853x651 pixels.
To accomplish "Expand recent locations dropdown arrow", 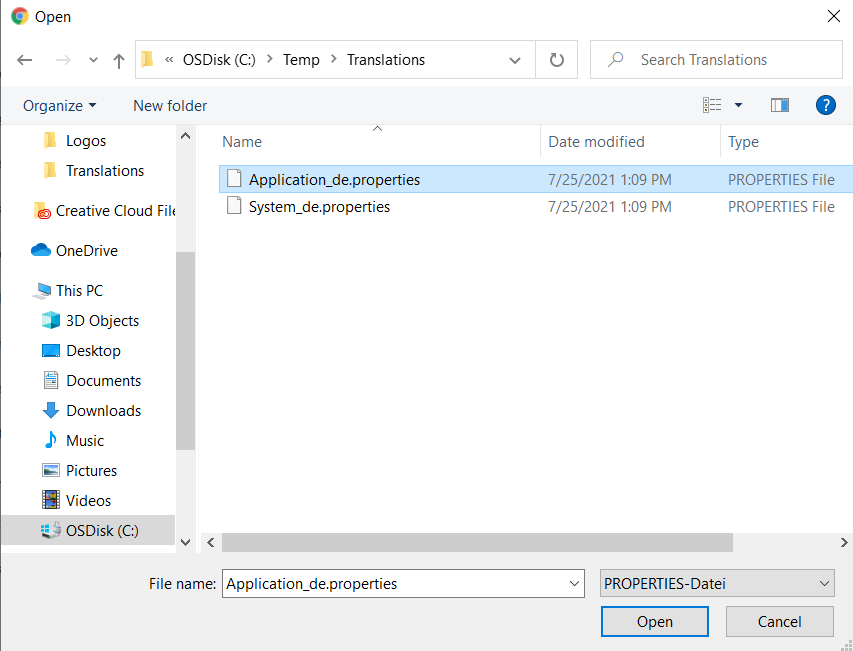I will 93,60.
